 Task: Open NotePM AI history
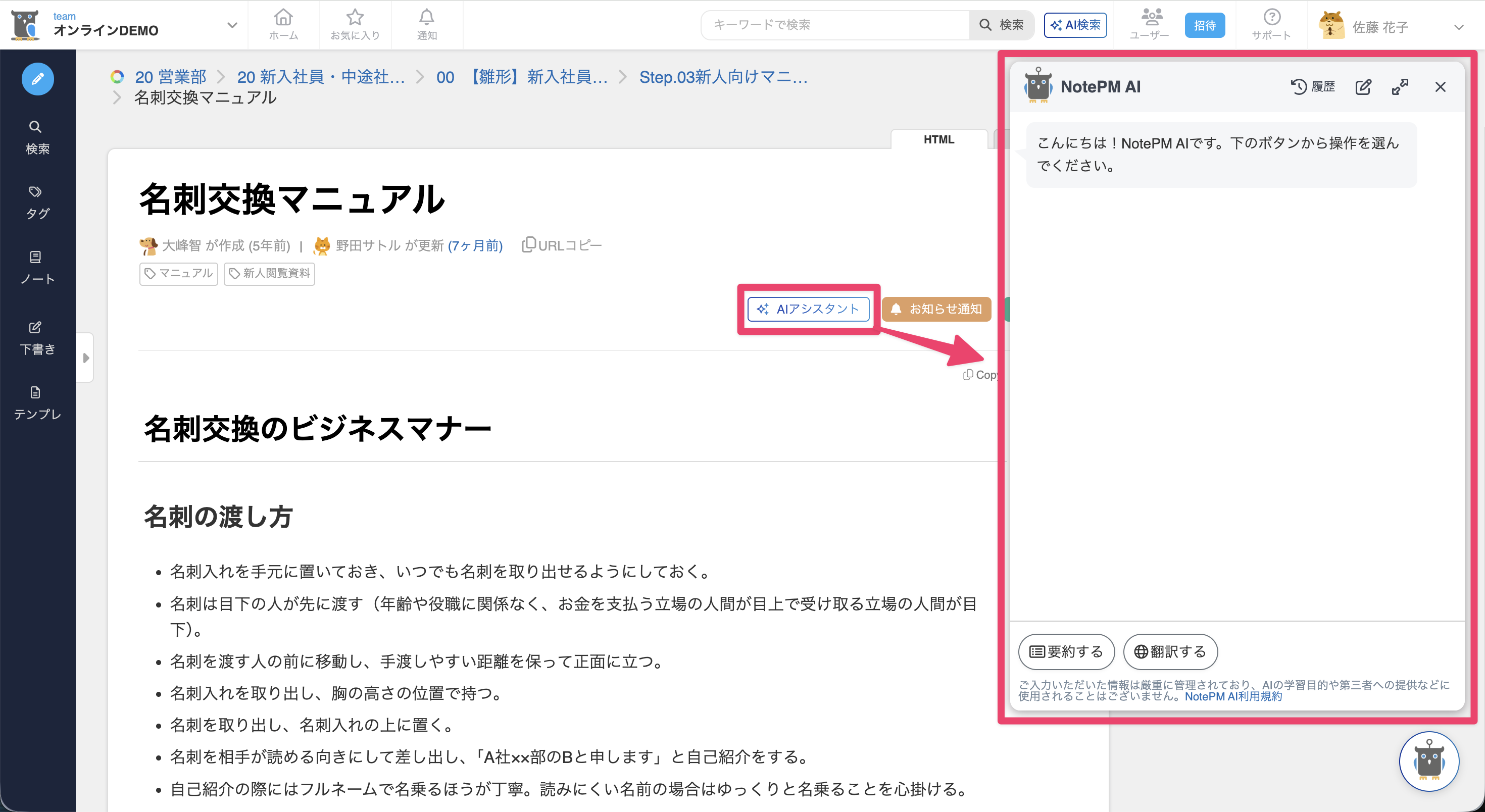1313,86
